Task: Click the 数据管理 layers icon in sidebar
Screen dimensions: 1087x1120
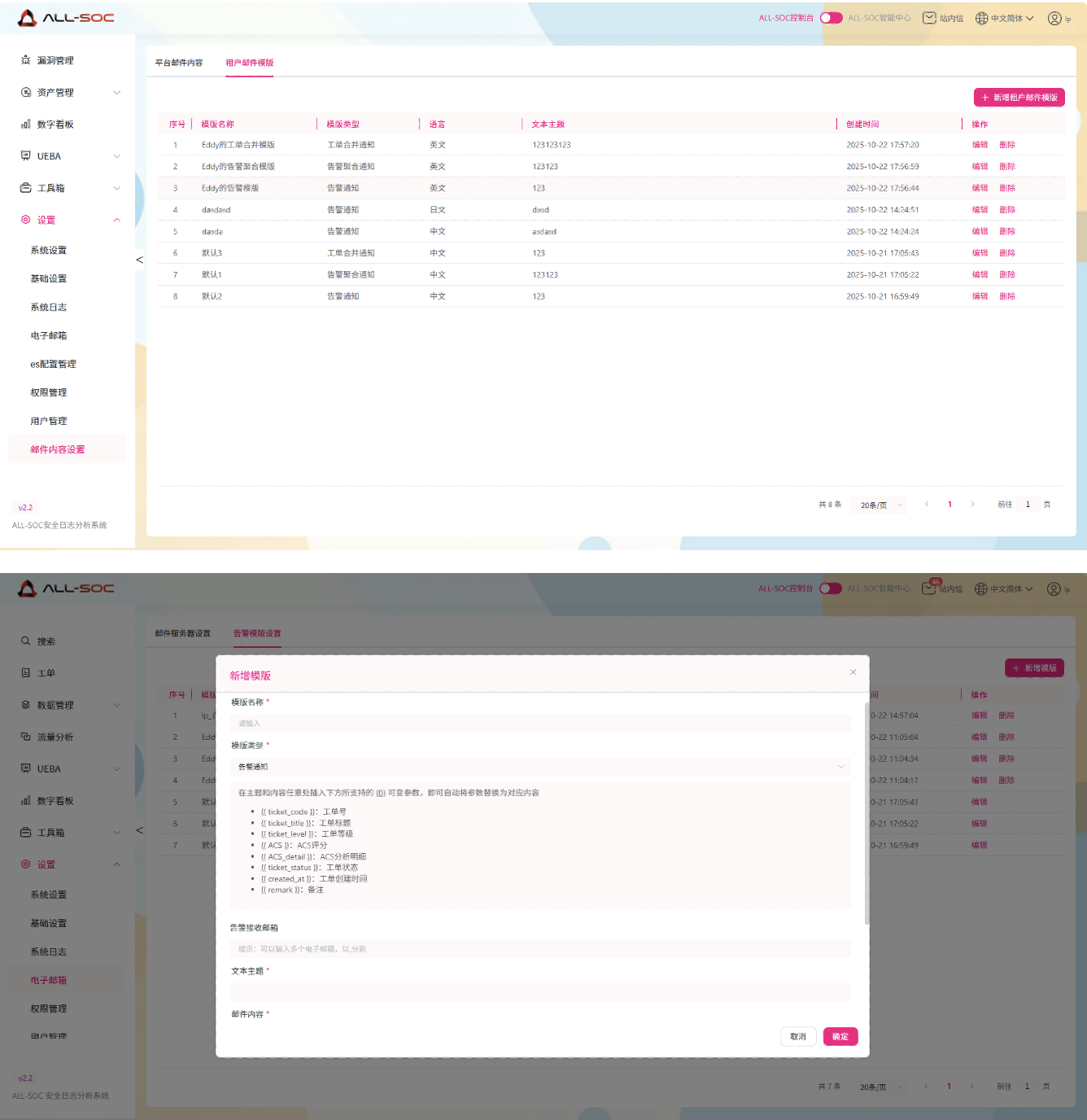Action: click(26, 705)
